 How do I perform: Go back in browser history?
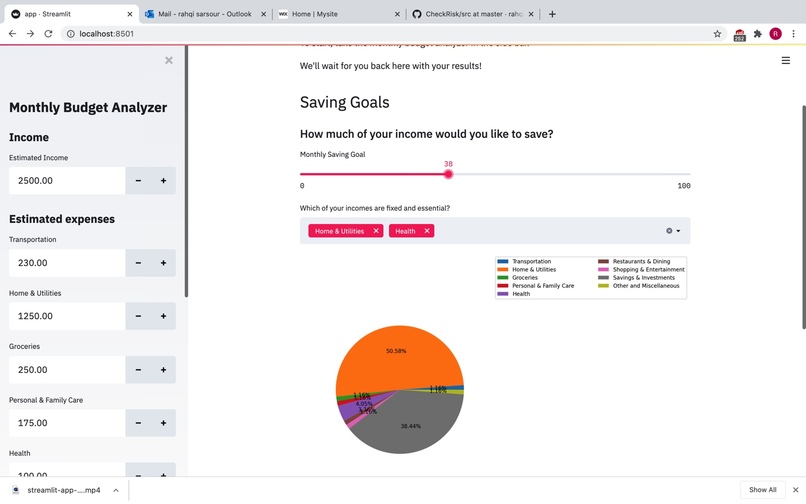(12, 33)
